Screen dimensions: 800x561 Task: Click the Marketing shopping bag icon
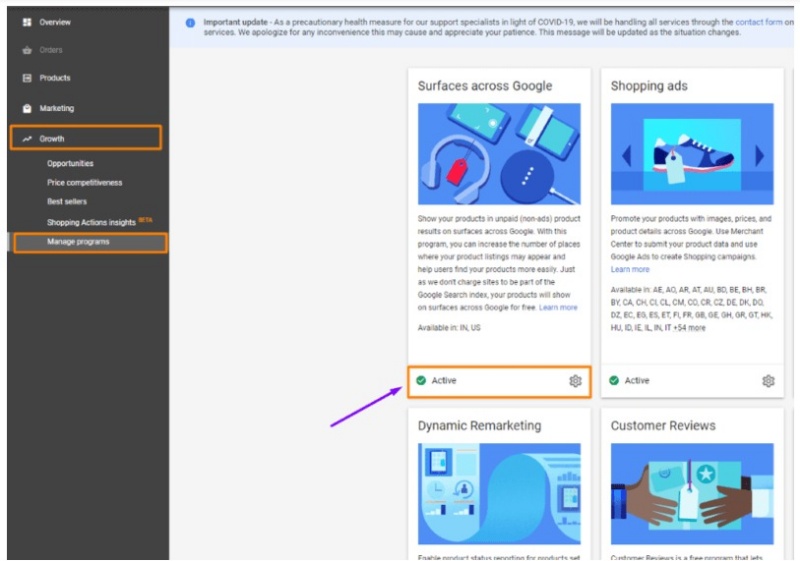[27, 108]
